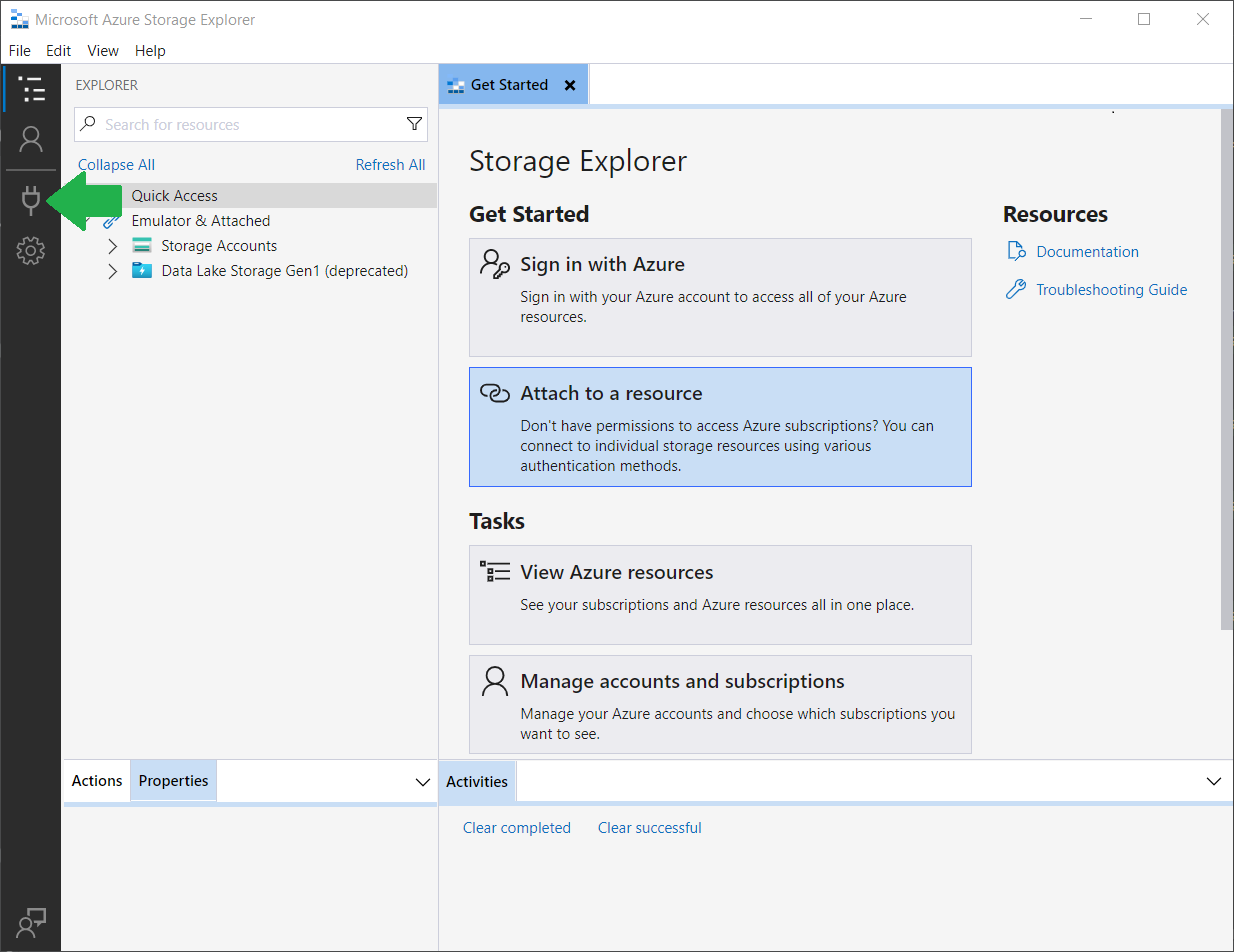This screenshot has width=1234, height=952.
Task: Click the Attach to a resource link icon
Action: [x=495, y=393]
